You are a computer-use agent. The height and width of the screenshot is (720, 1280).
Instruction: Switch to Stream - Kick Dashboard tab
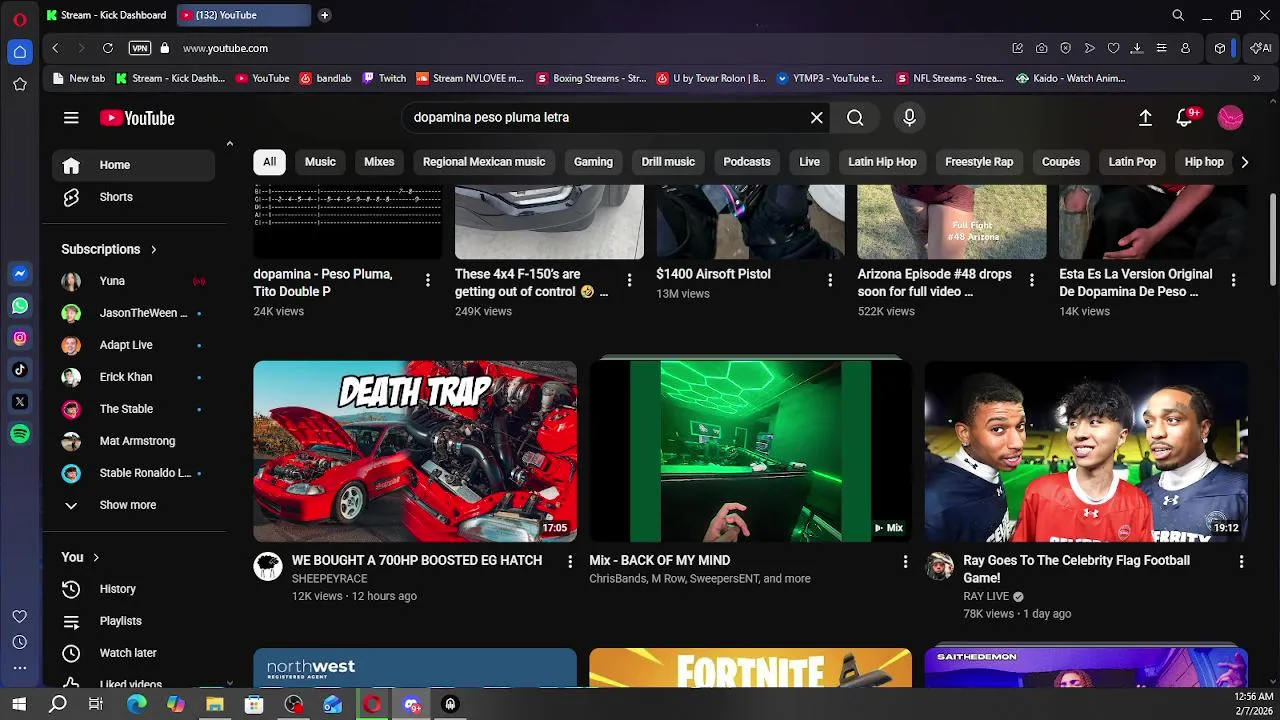106,15
